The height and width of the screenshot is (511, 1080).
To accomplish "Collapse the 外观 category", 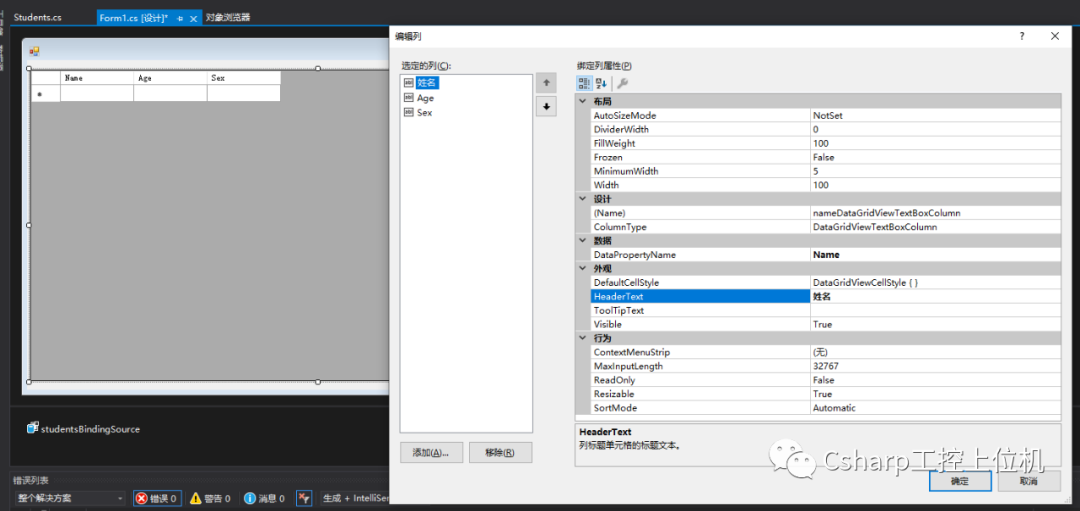I will (583, 269).
